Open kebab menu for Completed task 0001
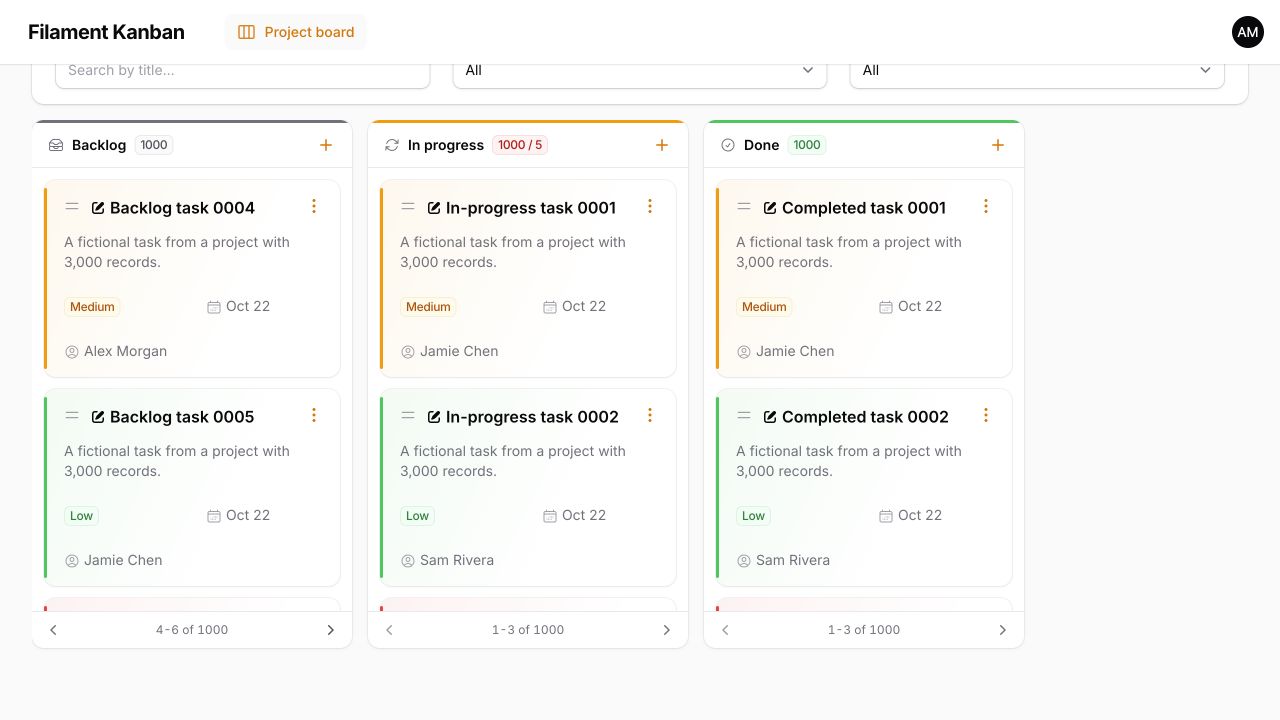Image resolution: width=1280 pixels, height=720 pixels. (x=986, y=206)
